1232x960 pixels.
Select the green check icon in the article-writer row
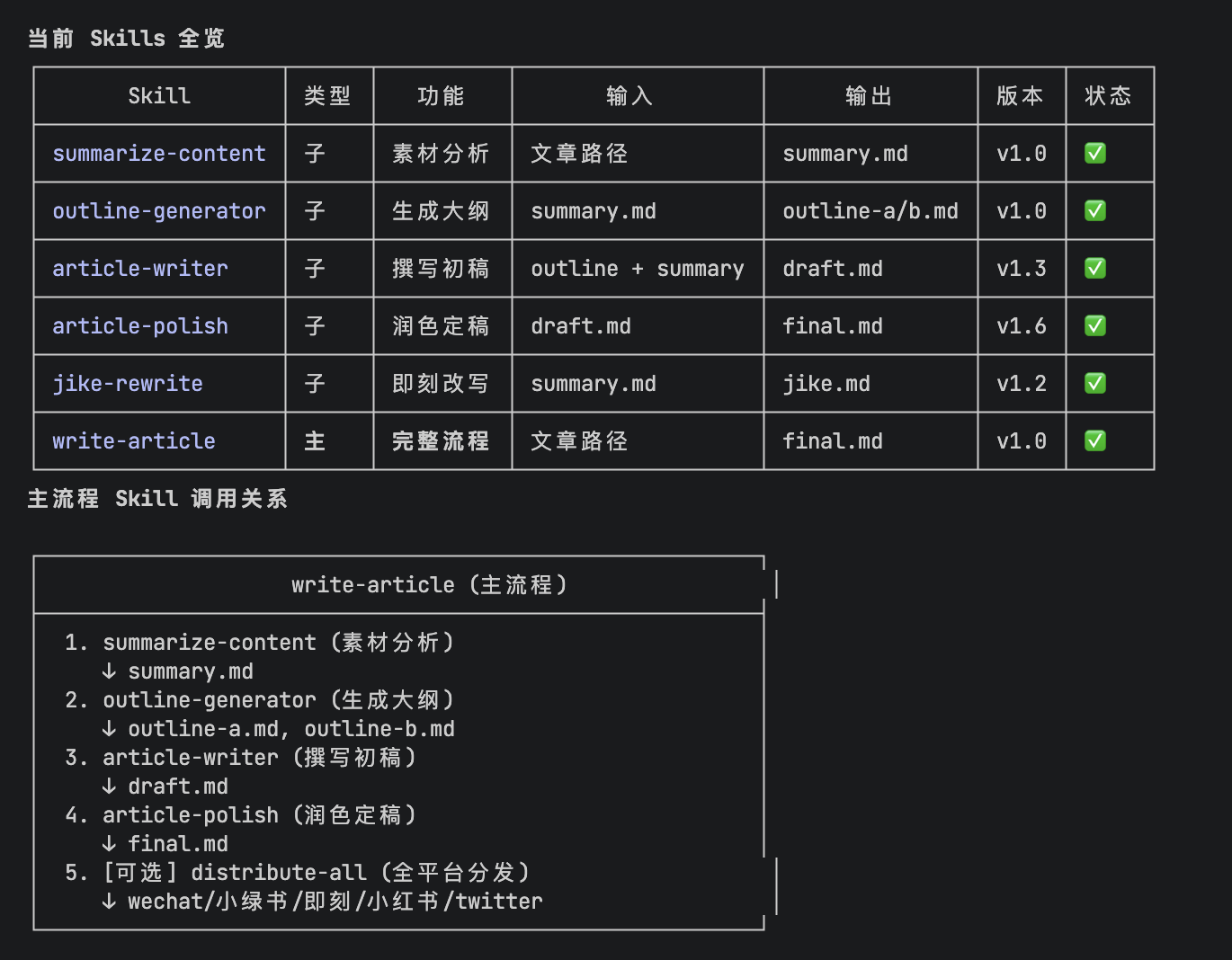click(1094, 269)
